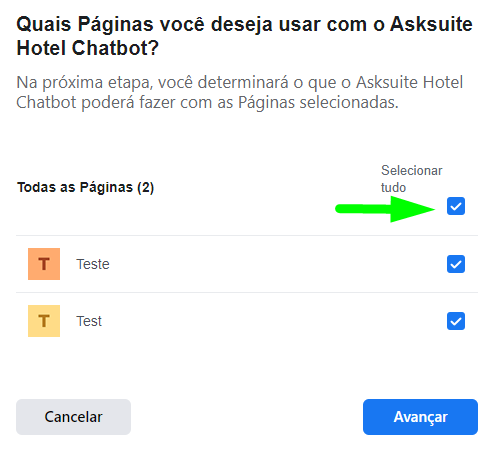
Task: Uncheck the Teste page checkbox
Action: 456,264
